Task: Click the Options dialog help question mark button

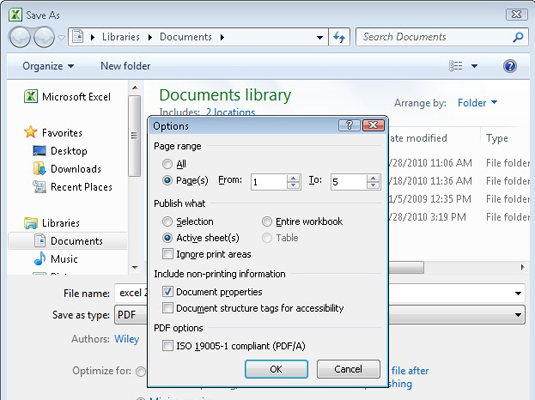Action: 349,125
